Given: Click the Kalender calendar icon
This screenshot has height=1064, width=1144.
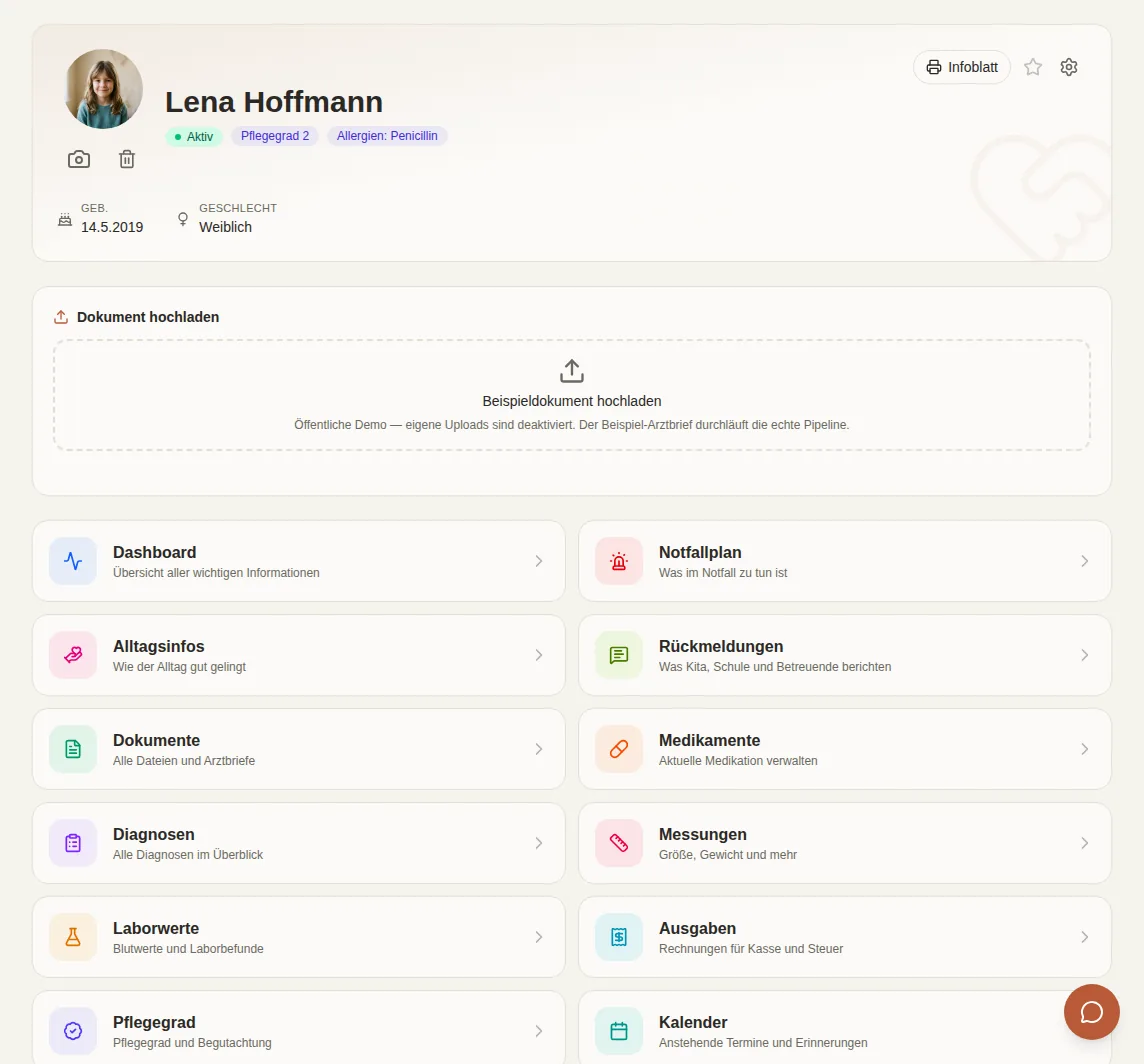Looking at the screenshot, I should (x=619, y=1031).
